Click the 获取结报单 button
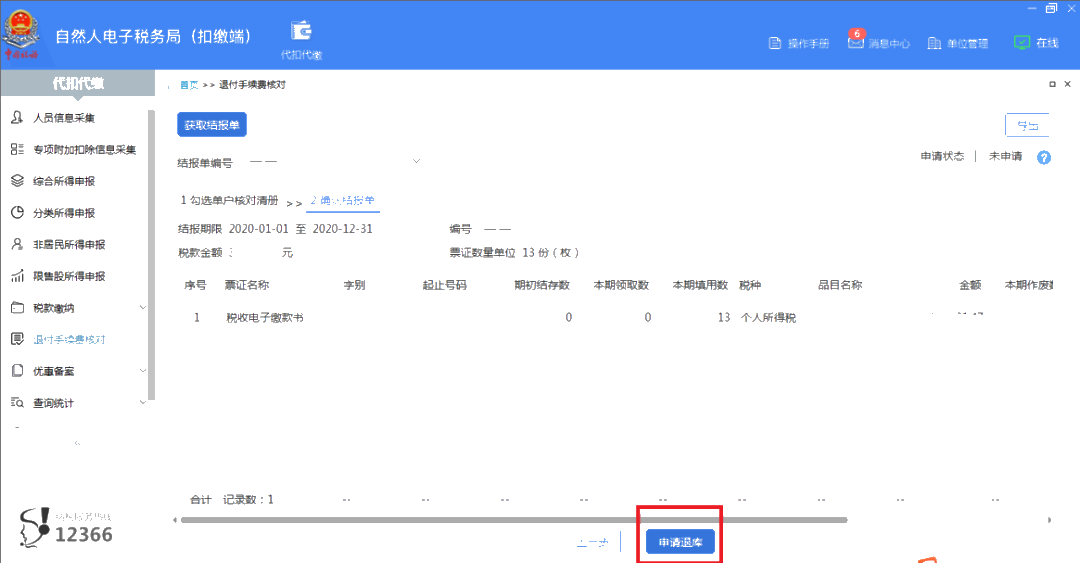The width and height of the screenshot is (1080, 563). click(x=212, y=125)
